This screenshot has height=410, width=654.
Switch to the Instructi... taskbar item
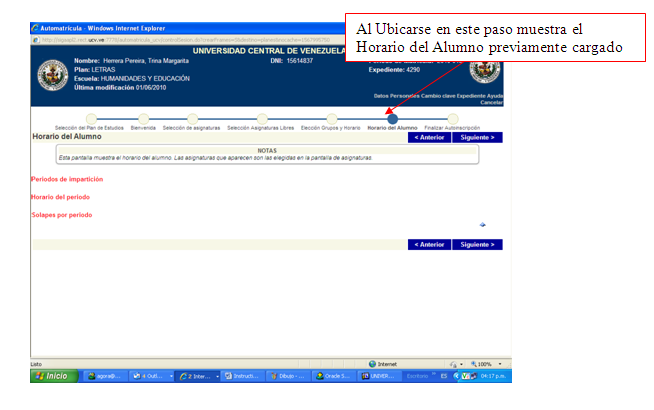242,376
